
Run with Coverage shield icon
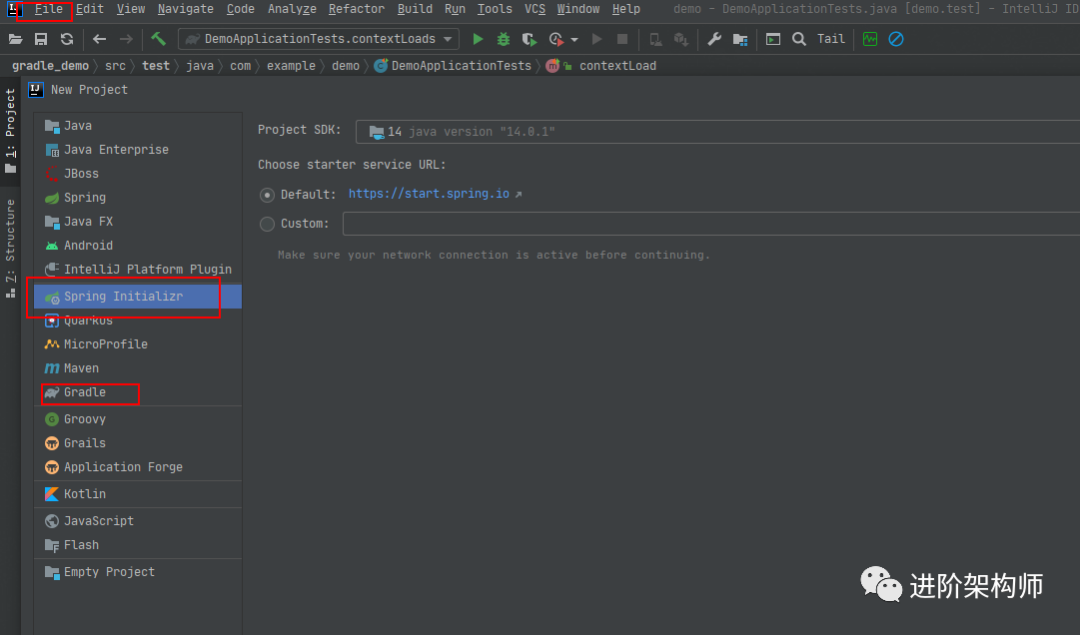(529, 39)
